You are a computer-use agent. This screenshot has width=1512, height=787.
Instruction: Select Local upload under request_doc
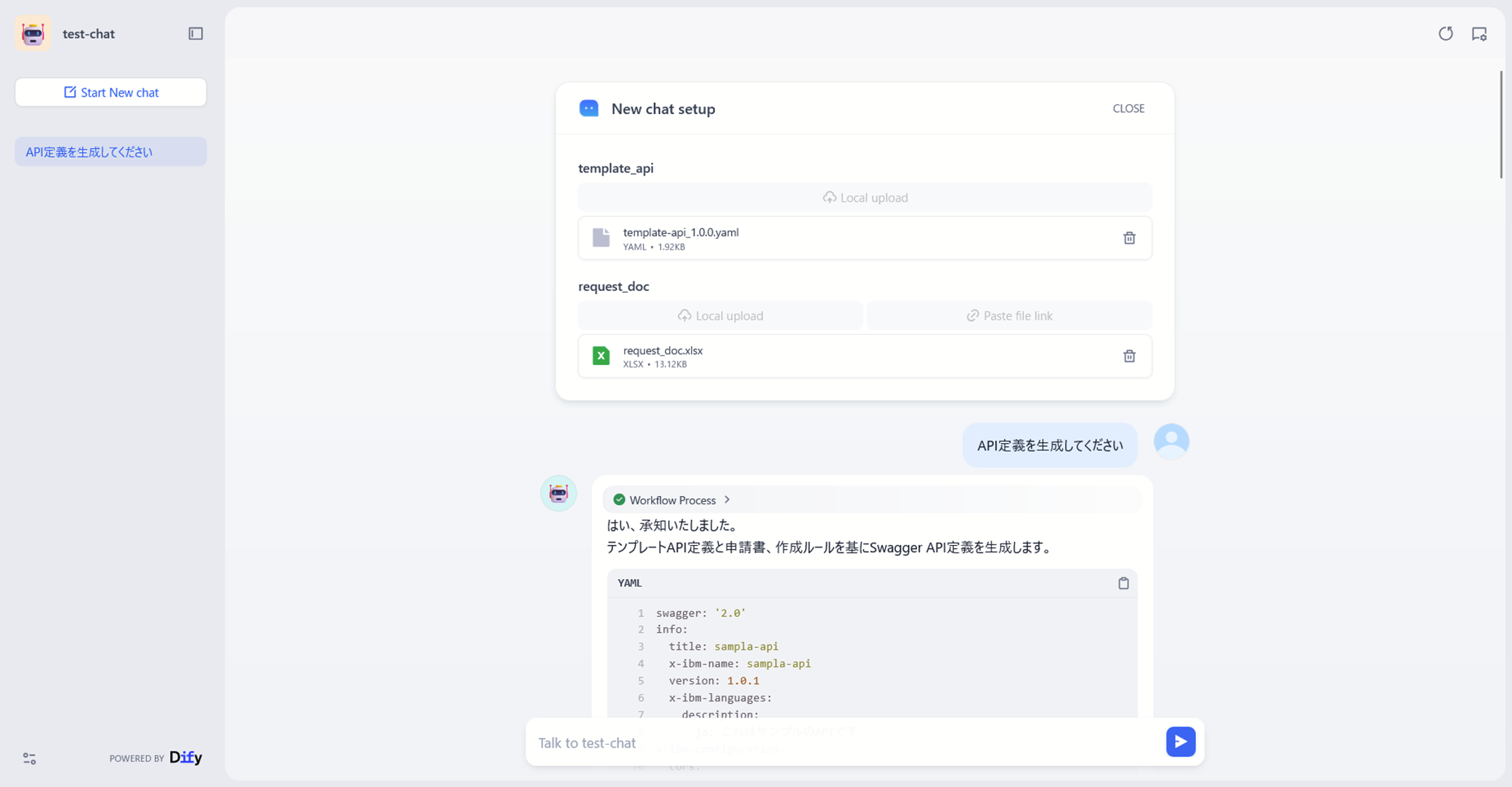[x=720, y=315]
